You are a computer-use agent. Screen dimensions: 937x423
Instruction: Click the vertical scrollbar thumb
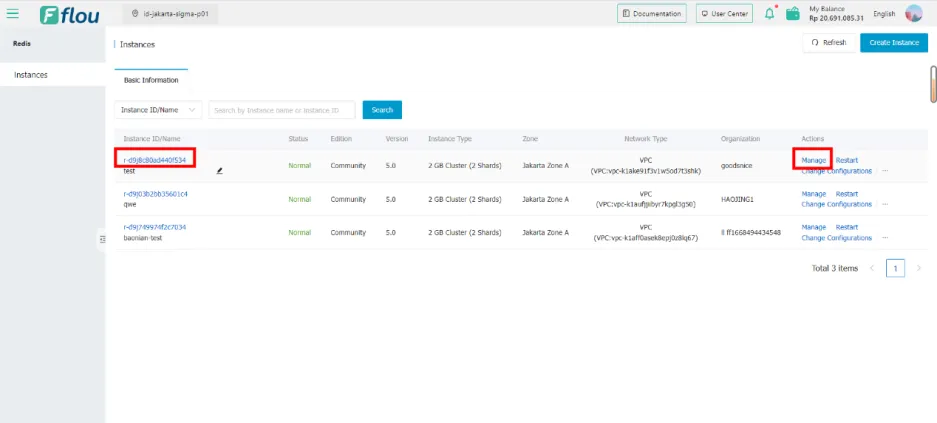tap(933, 84)
